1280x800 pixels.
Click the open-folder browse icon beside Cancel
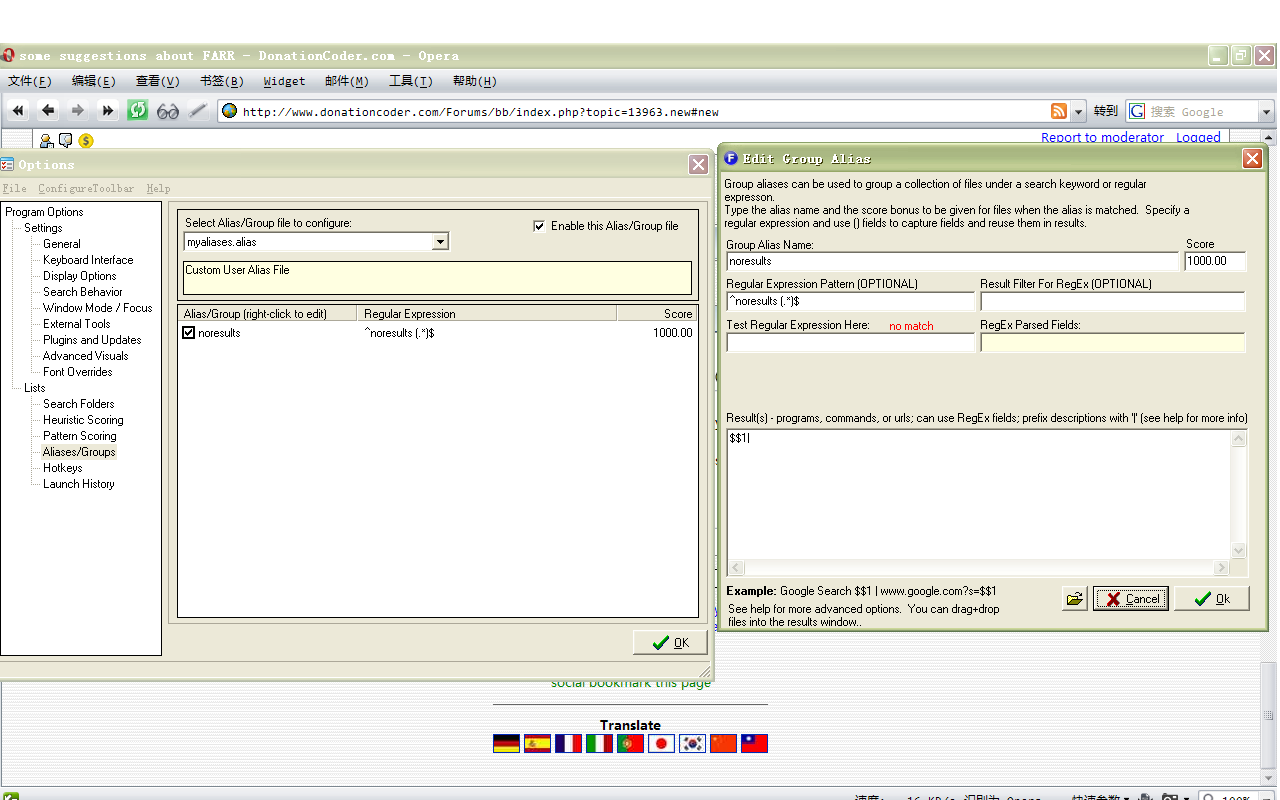(1075, 598)
